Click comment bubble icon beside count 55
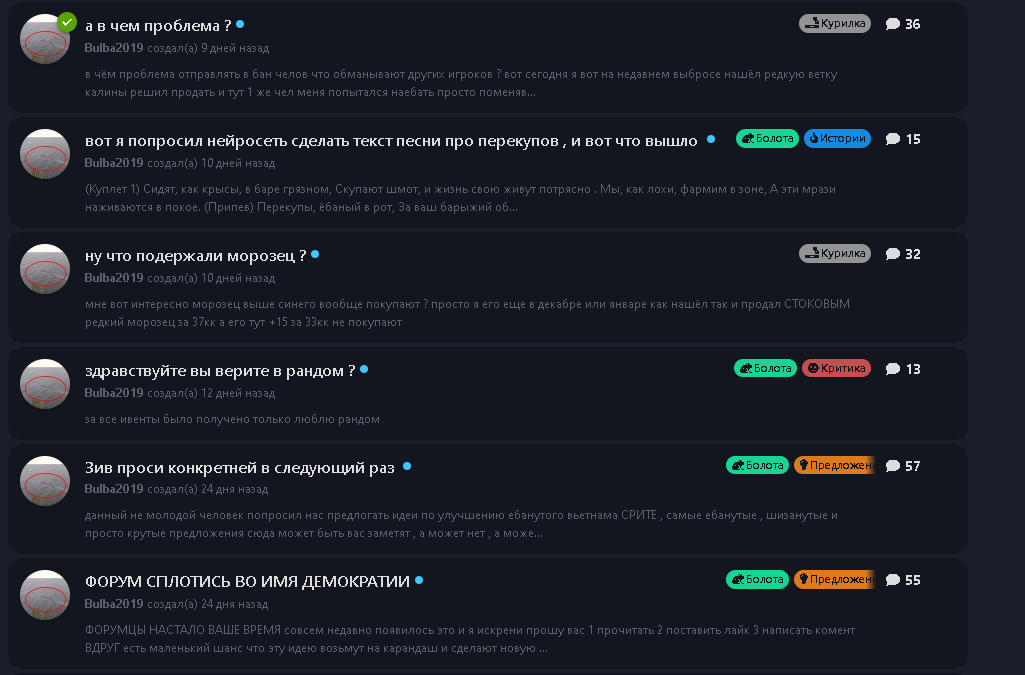Screen dimensions: 1025x675 [x=892, y=580]
